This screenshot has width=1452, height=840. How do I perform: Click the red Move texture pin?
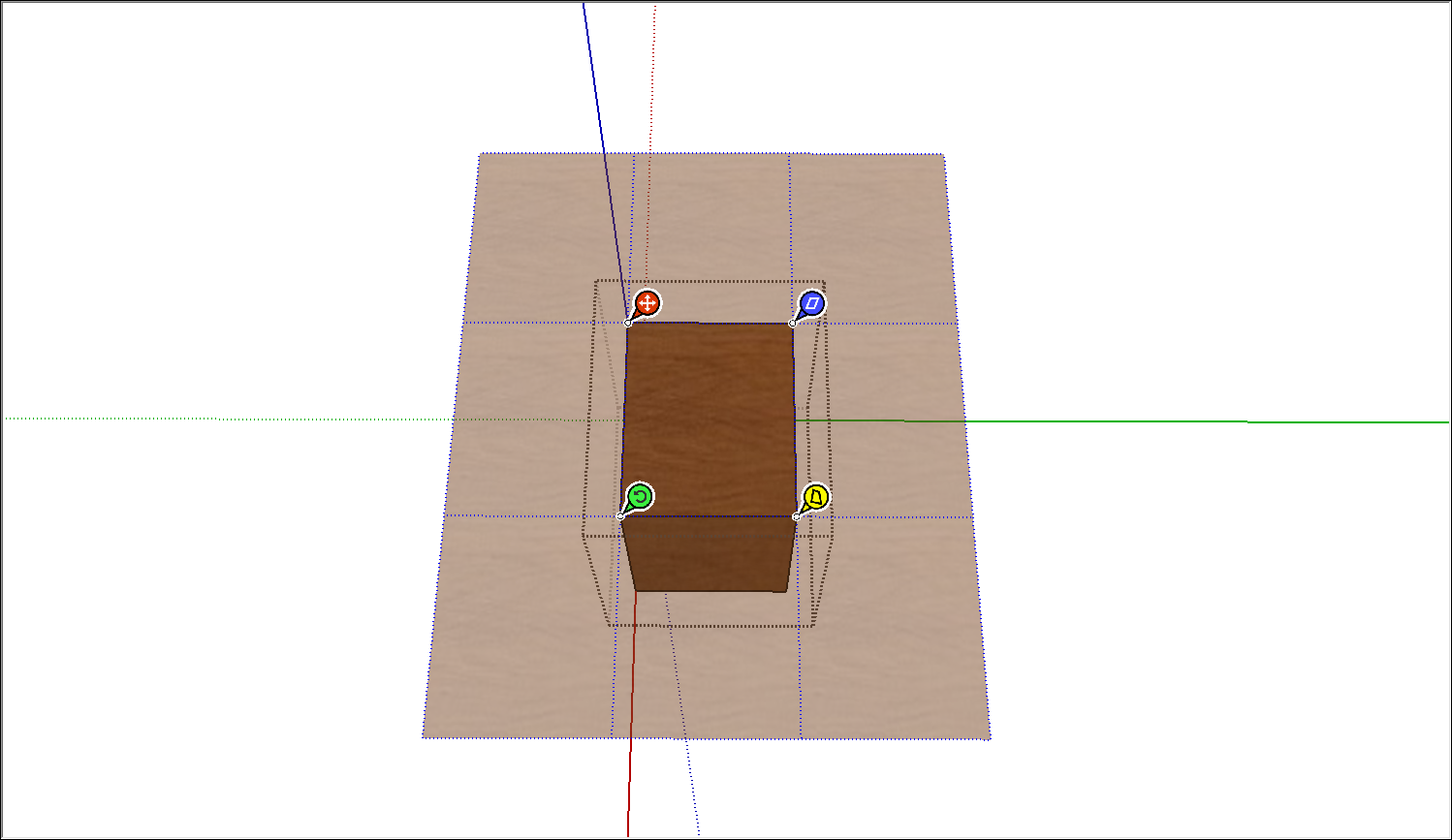(647, 303)
